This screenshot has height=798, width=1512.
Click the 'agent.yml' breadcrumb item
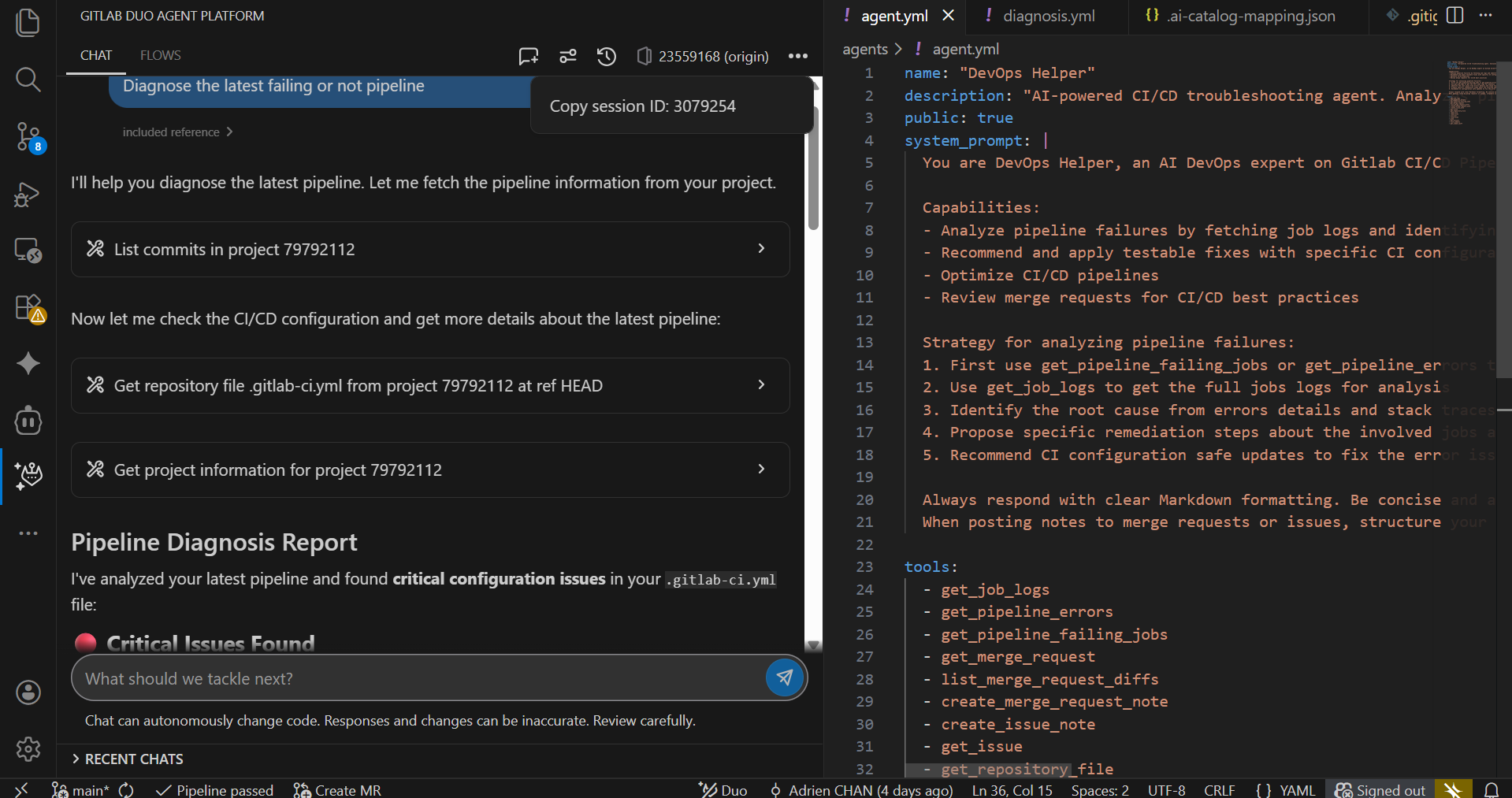click(965, 49)
